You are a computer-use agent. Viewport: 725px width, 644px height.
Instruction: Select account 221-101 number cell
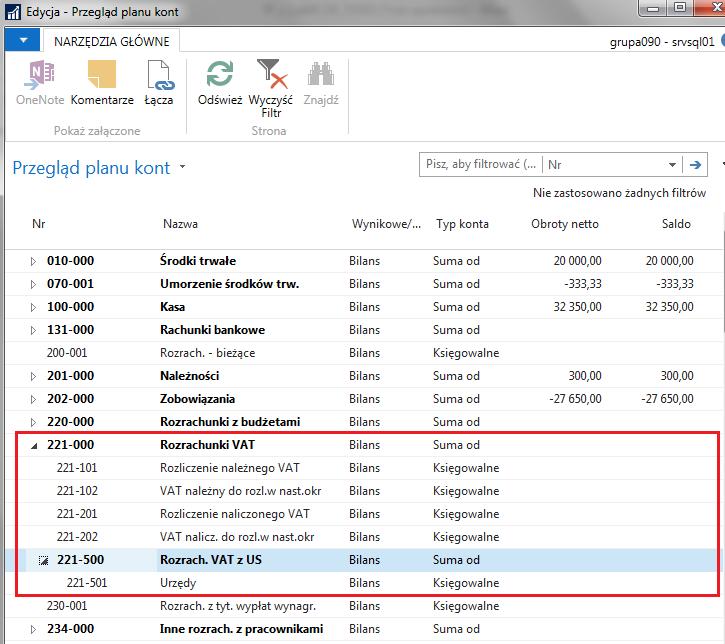[77, 468]
